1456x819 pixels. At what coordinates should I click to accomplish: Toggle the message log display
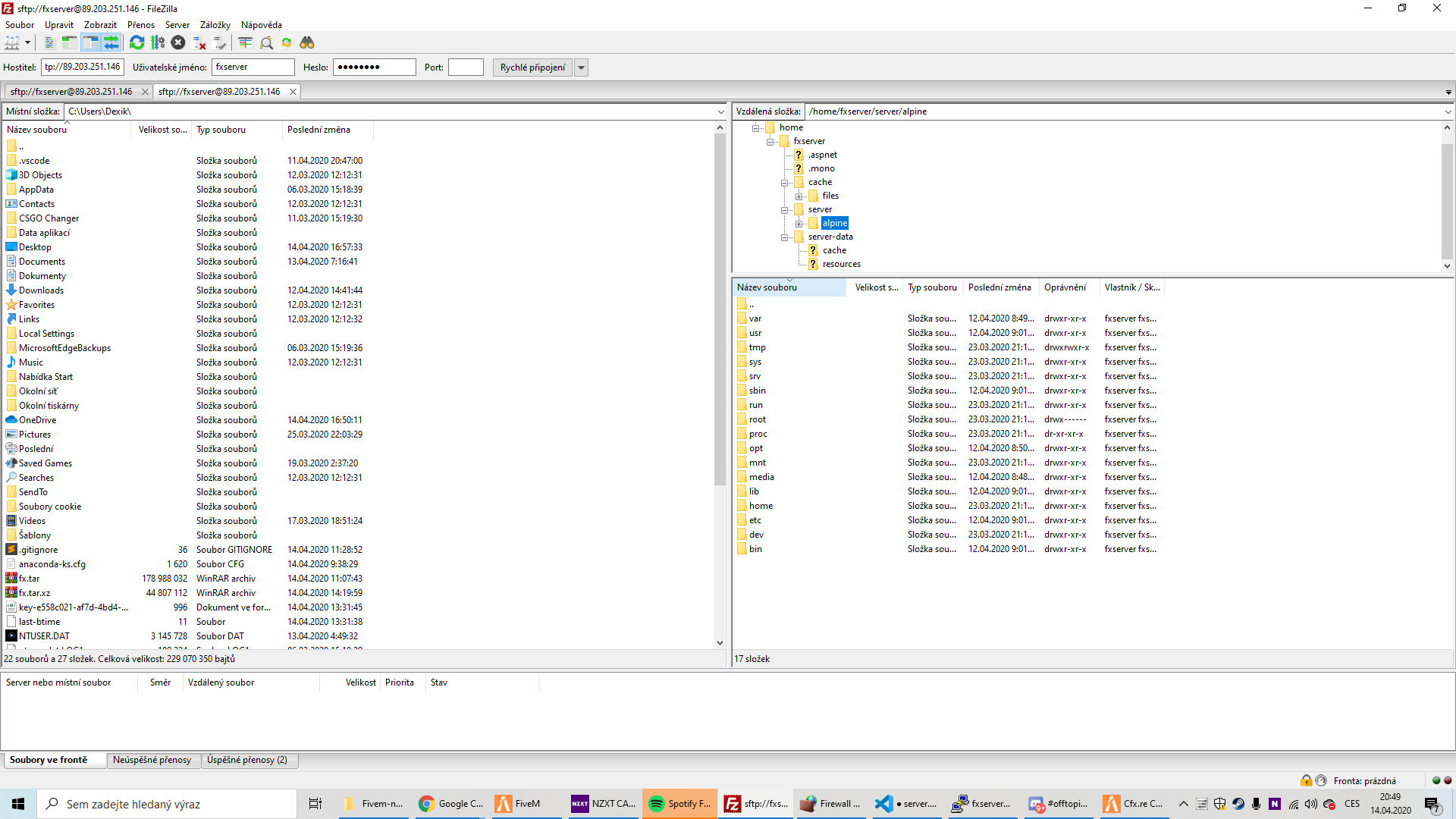(49, 42)
